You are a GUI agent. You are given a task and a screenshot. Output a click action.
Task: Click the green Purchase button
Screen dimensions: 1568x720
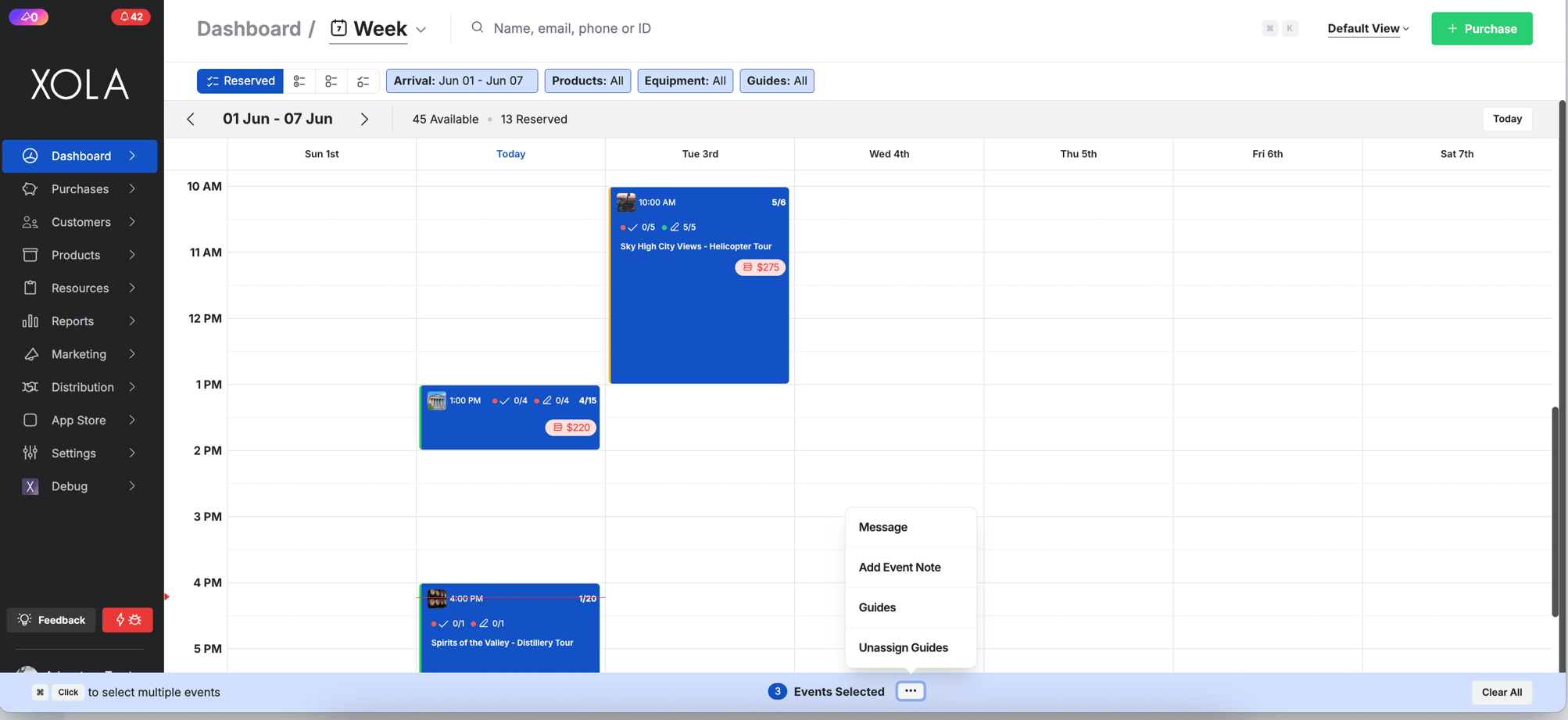[1480, 28]
